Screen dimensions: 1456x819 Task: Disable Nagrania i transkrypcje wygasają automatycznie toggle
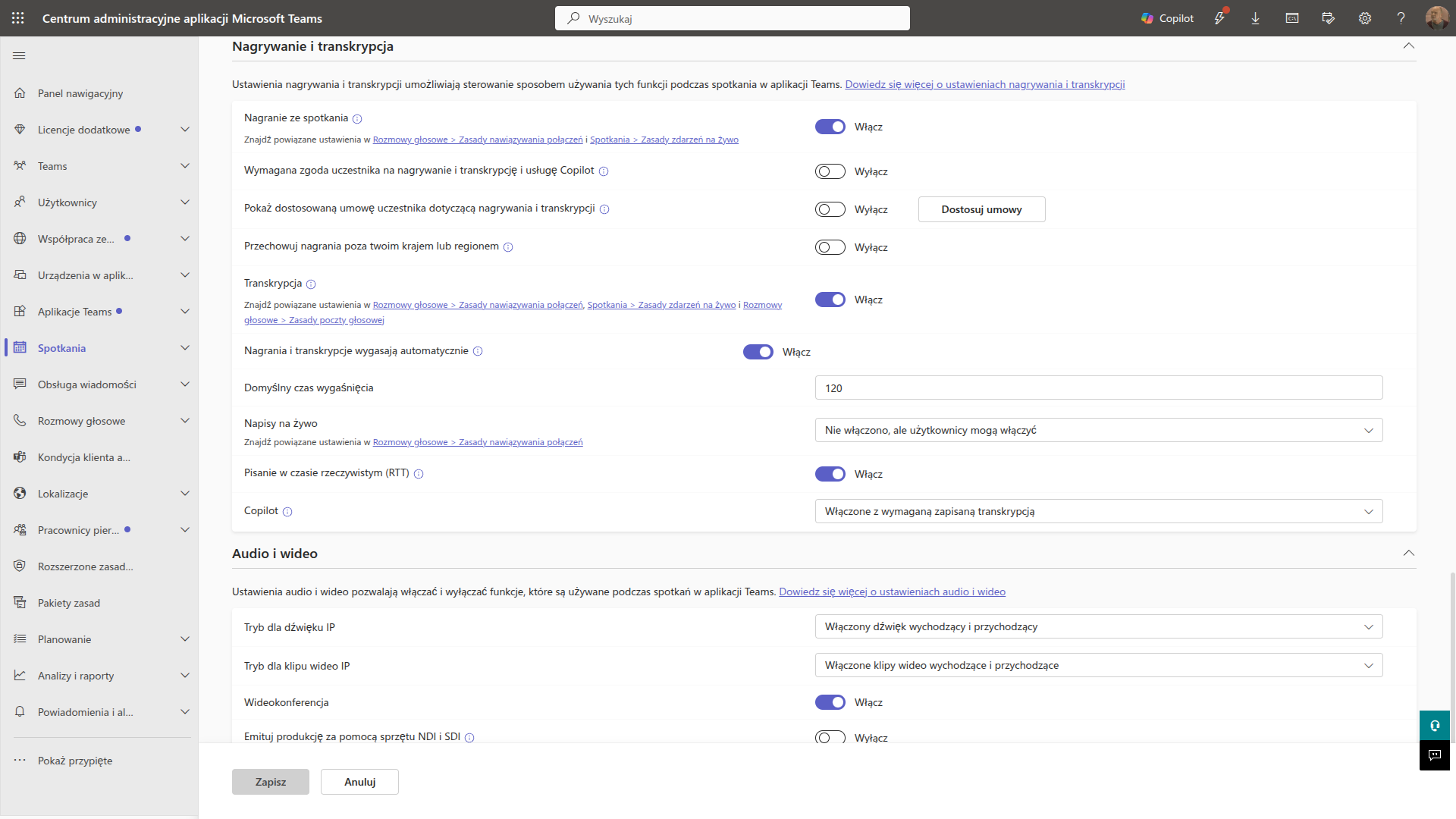(758, 352)
